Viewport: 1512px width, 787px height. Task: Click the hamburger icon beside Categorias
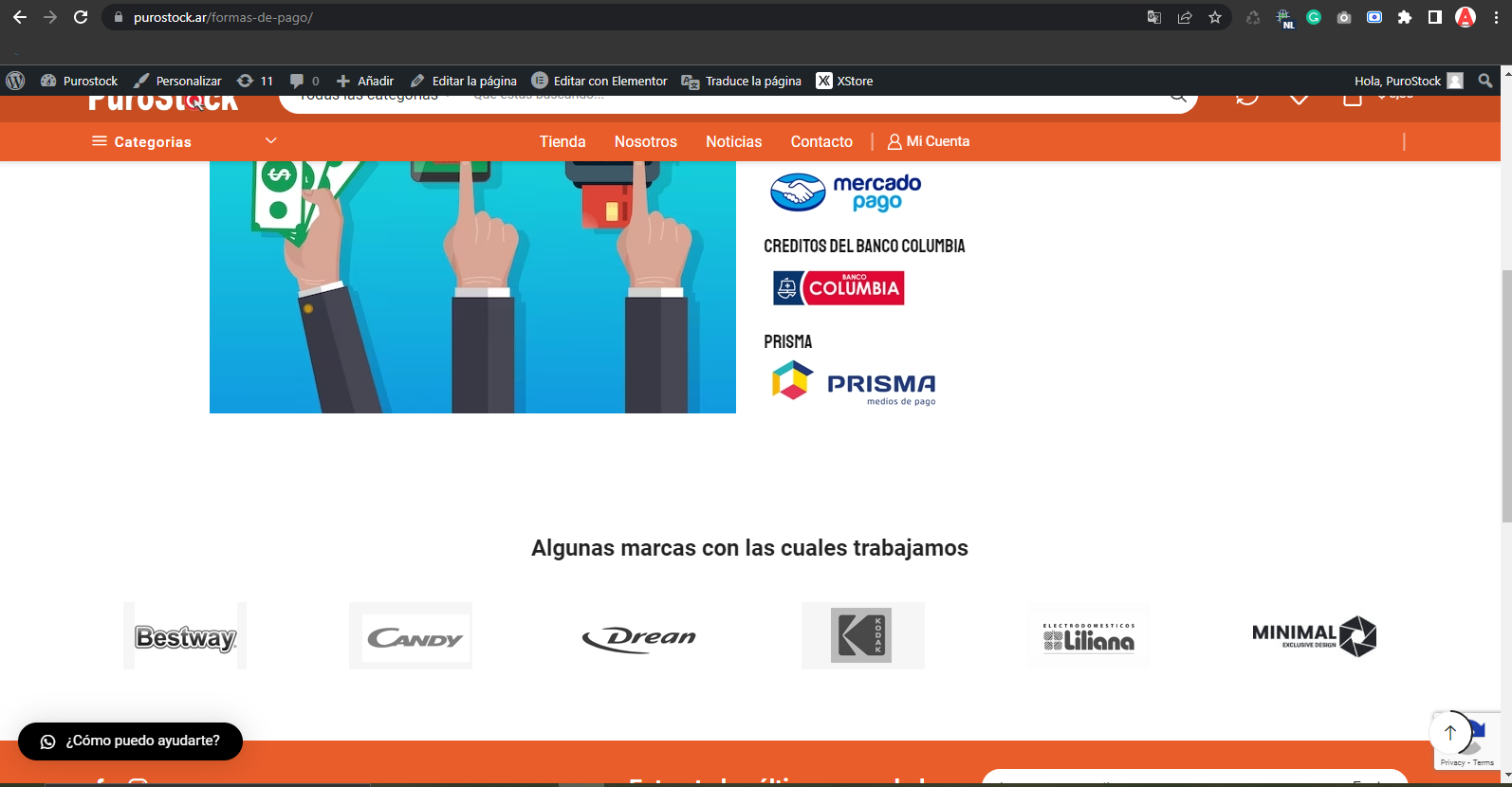tap(99, 141)
